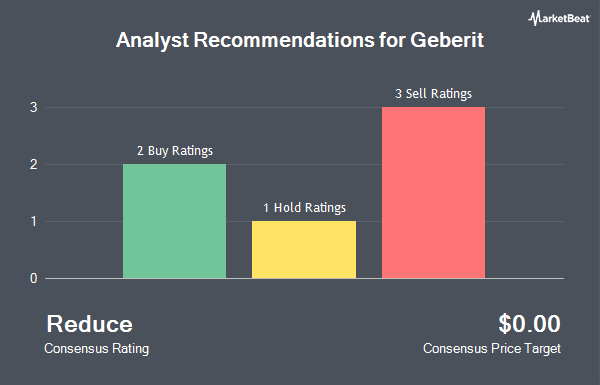The image size is (600, 385).
Task: Click the gridline at value 3
Action: pos(304,108)
